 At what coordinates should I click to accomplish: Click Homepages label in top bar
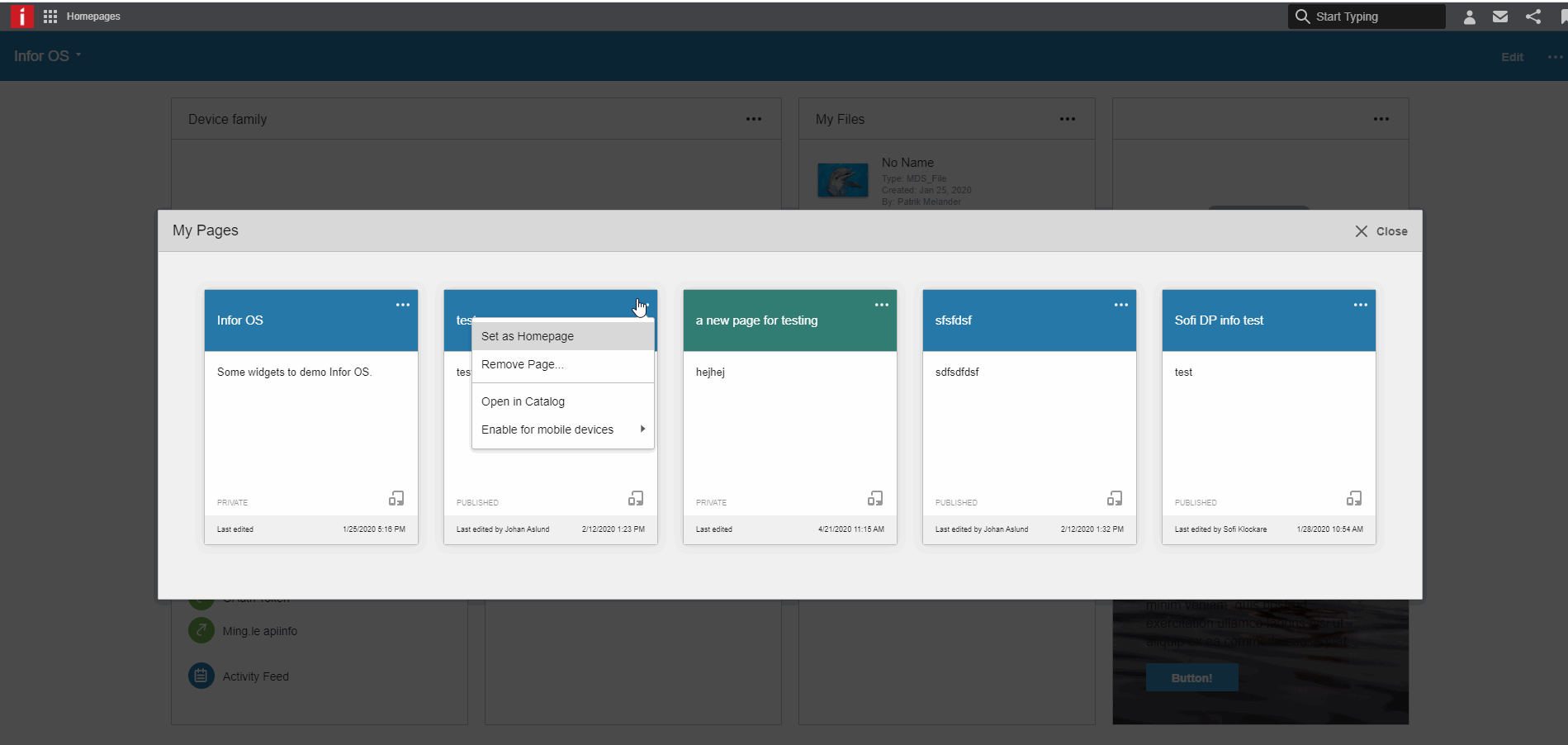coord(93,17)
